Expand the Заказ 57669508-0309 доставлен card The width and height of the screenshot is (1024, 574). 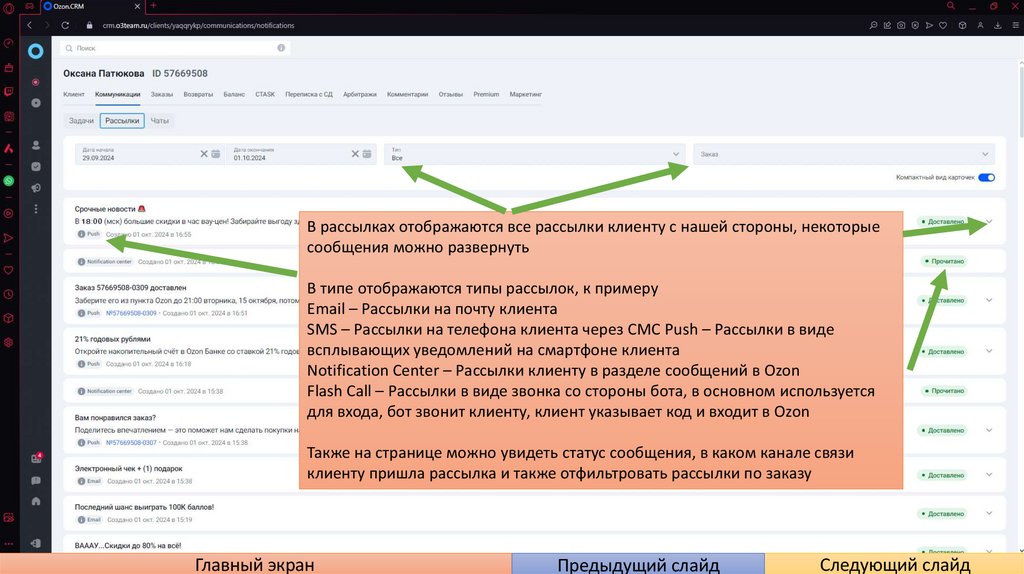(x=989, y=300)
